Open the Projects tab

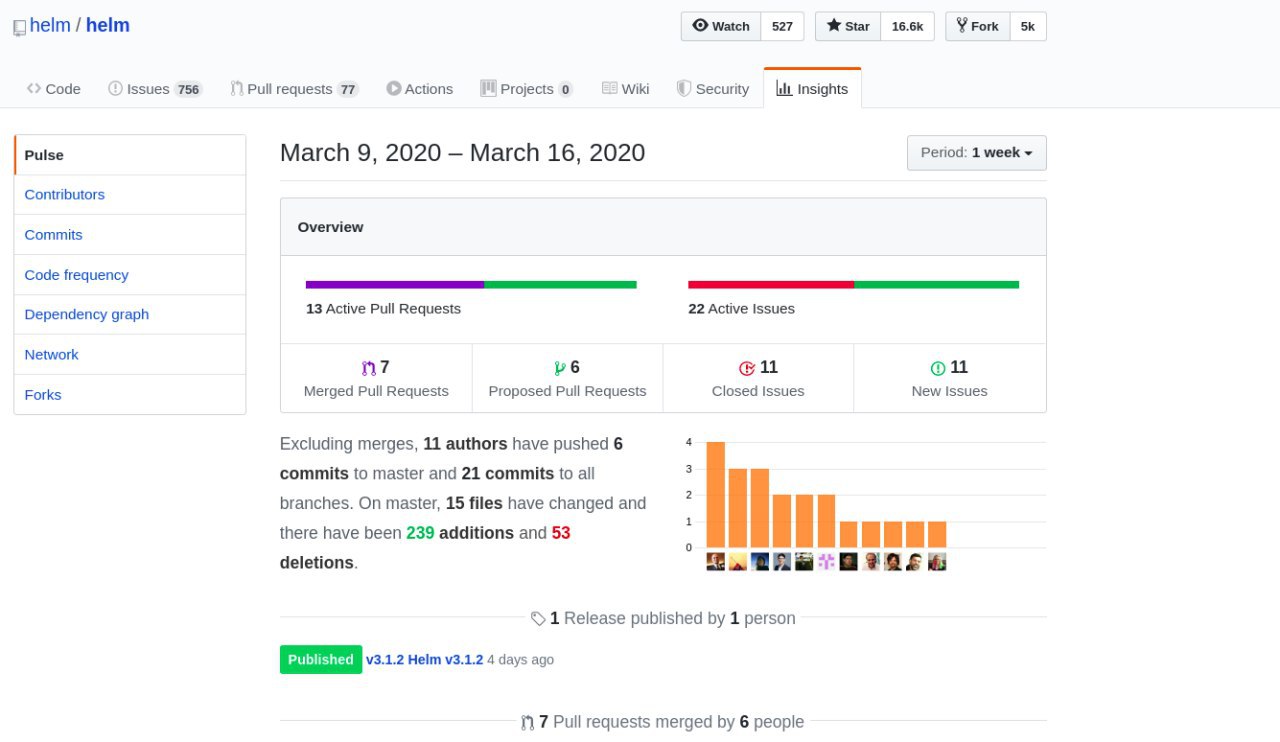point(527,89)
